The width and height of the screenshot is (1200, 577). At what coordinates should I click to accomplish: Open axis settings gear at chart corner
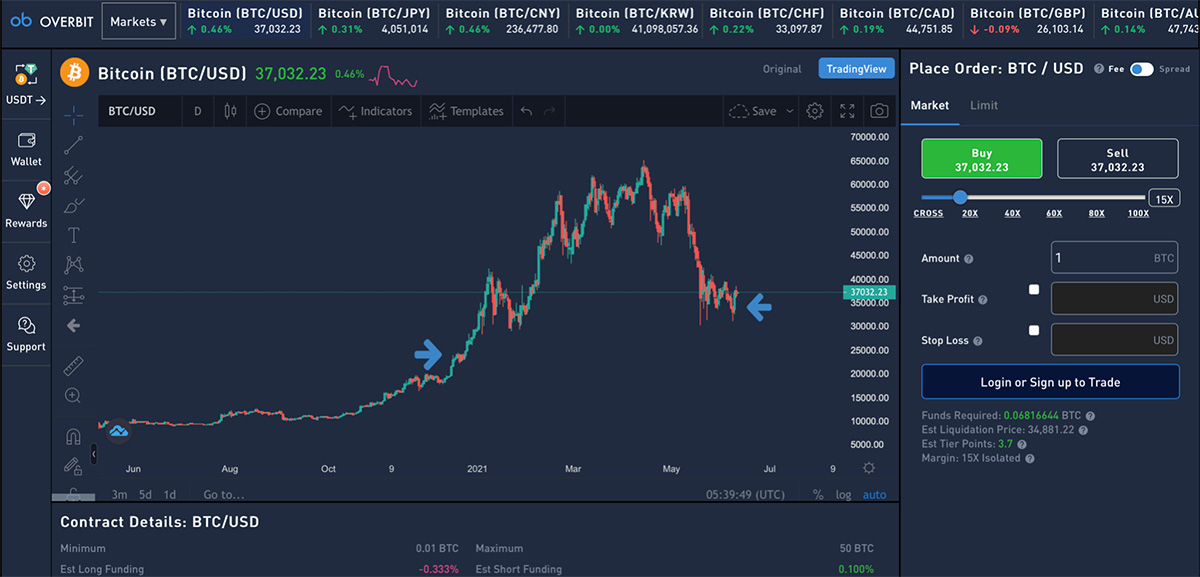(x=869, y=468)
